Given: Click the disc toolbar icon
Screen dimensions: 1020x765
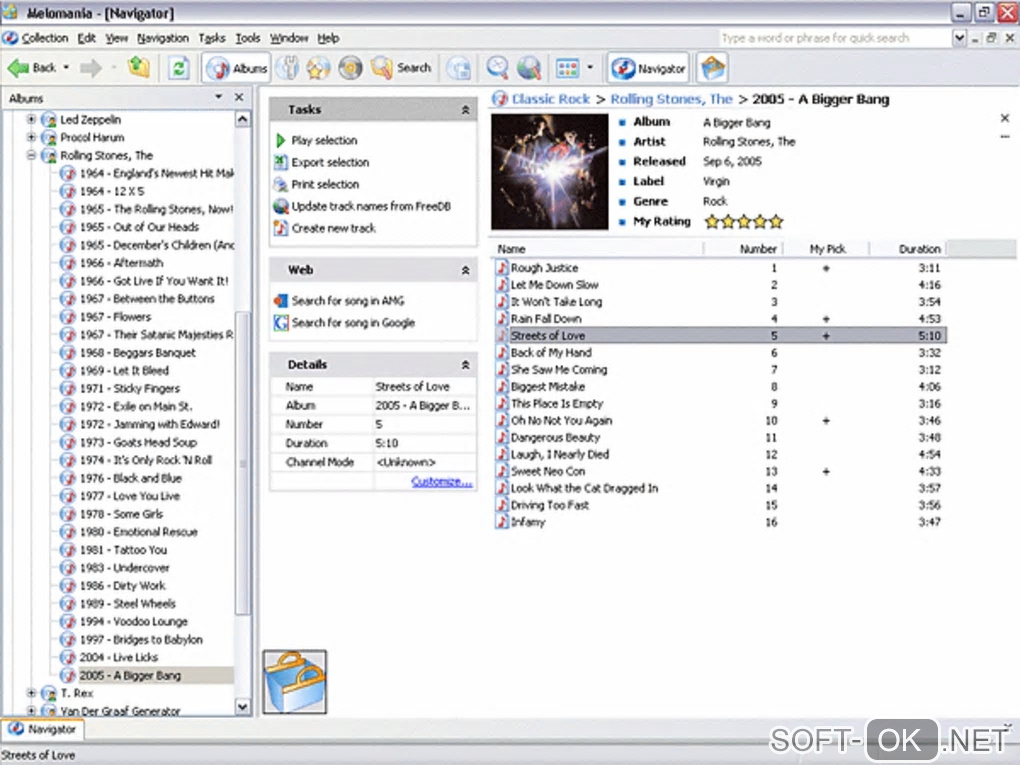Looking at the screenshot, I should tap(350, 68).
